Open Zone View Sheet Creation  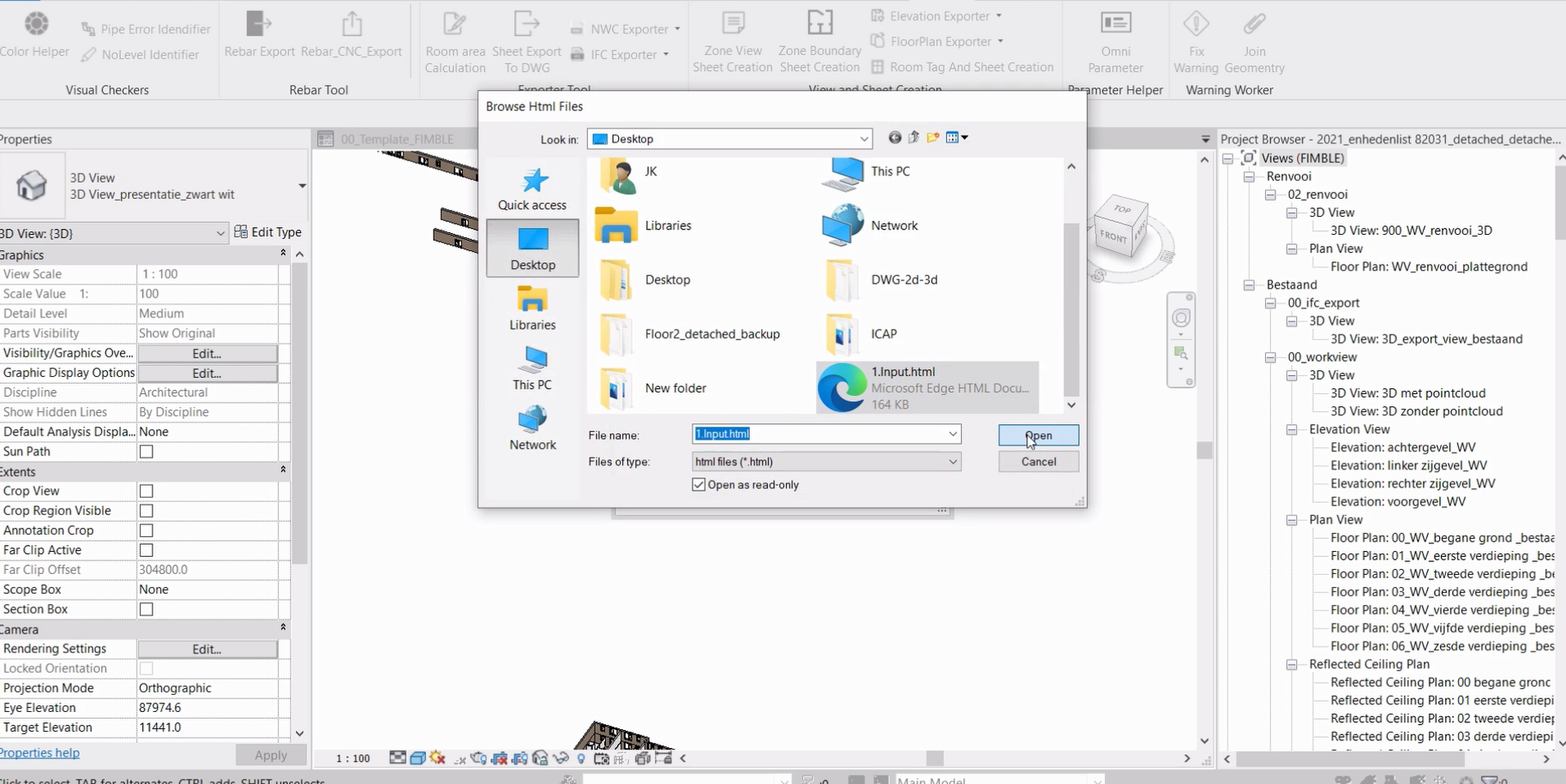733,42
